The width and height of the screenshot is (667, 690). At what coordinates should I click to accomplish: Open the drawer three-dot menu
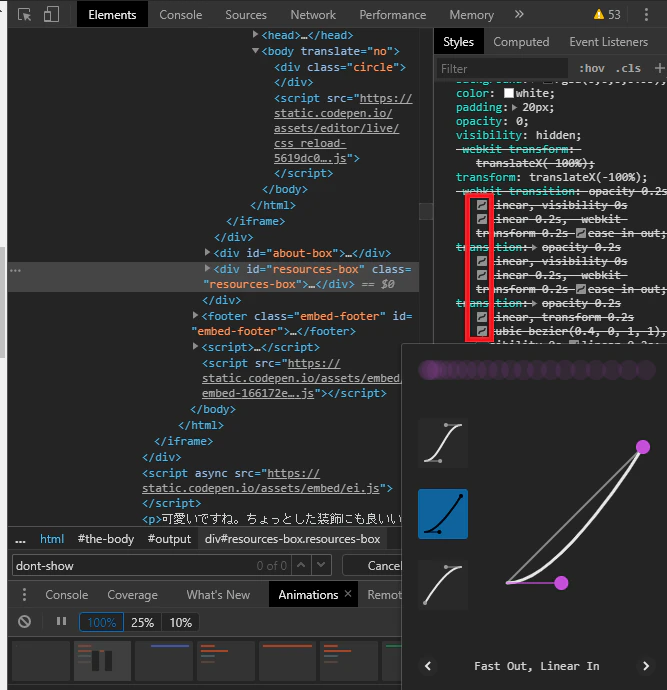(24, 595)
